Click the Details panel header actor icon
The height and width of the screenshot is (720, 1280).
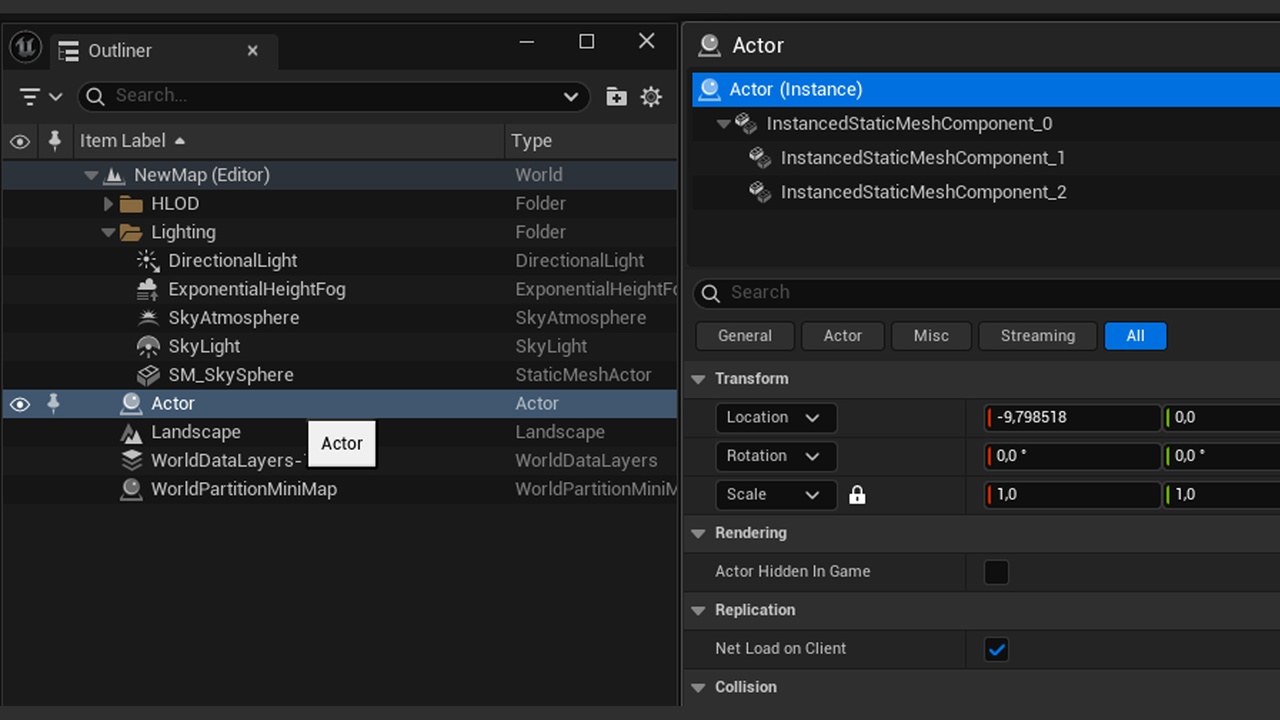click(710, 46)
